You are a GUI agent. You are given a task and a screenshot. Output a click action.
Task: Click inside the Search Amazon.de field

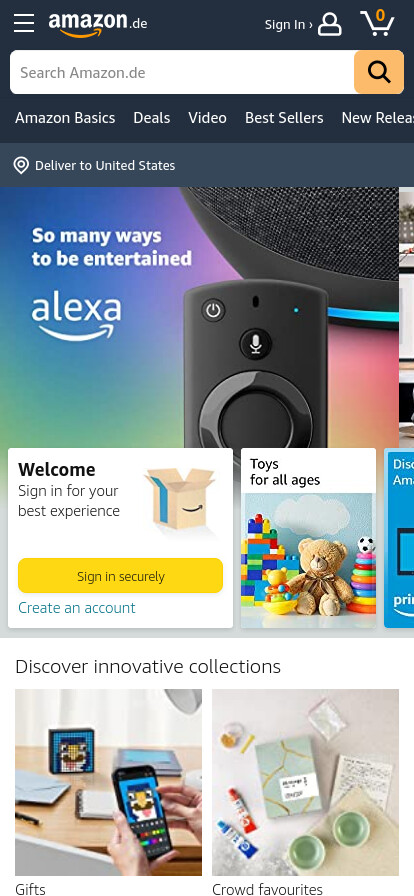tap(182, 72)
